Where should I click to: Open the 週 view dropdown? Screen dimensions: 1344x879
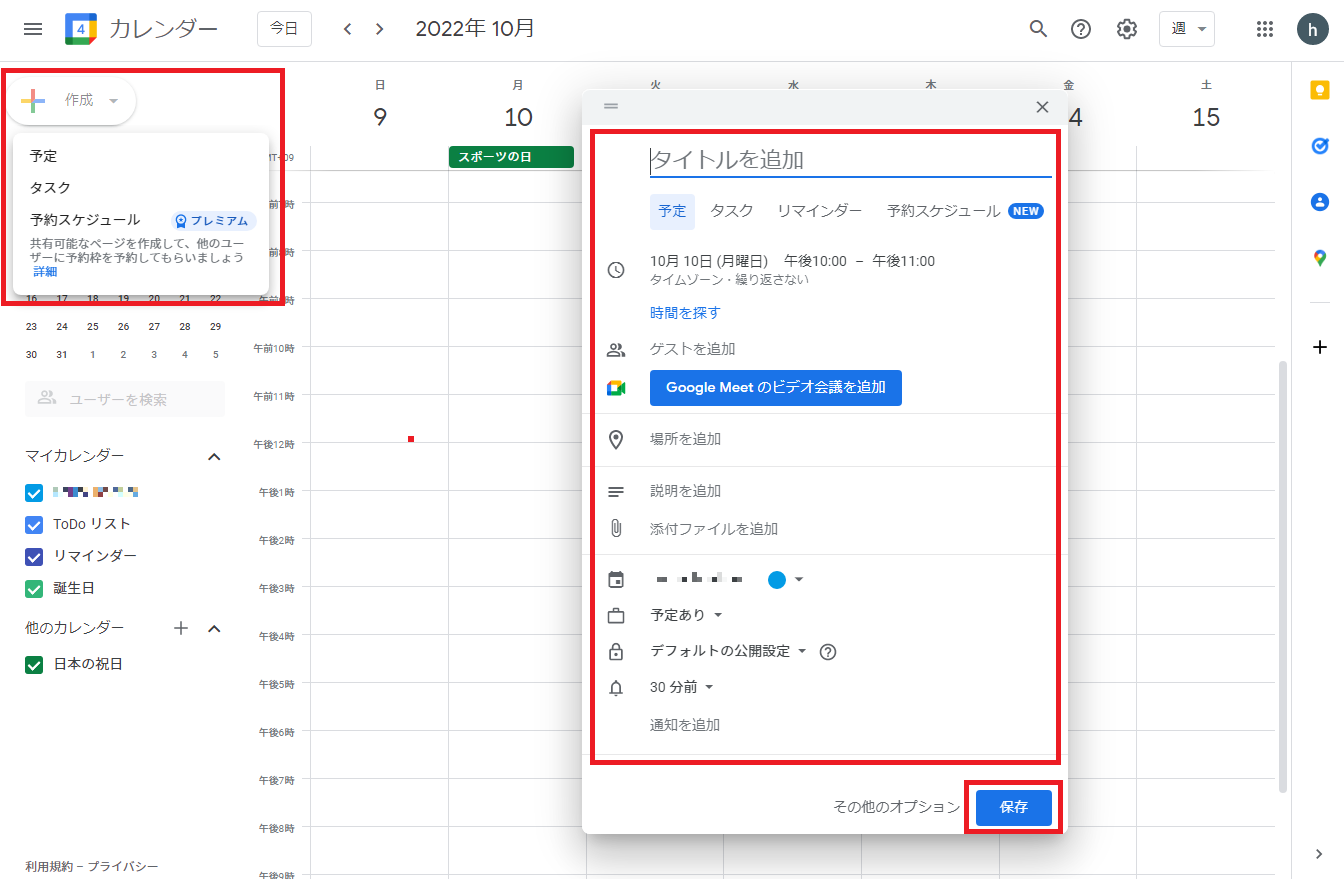tap(1186, 29)
